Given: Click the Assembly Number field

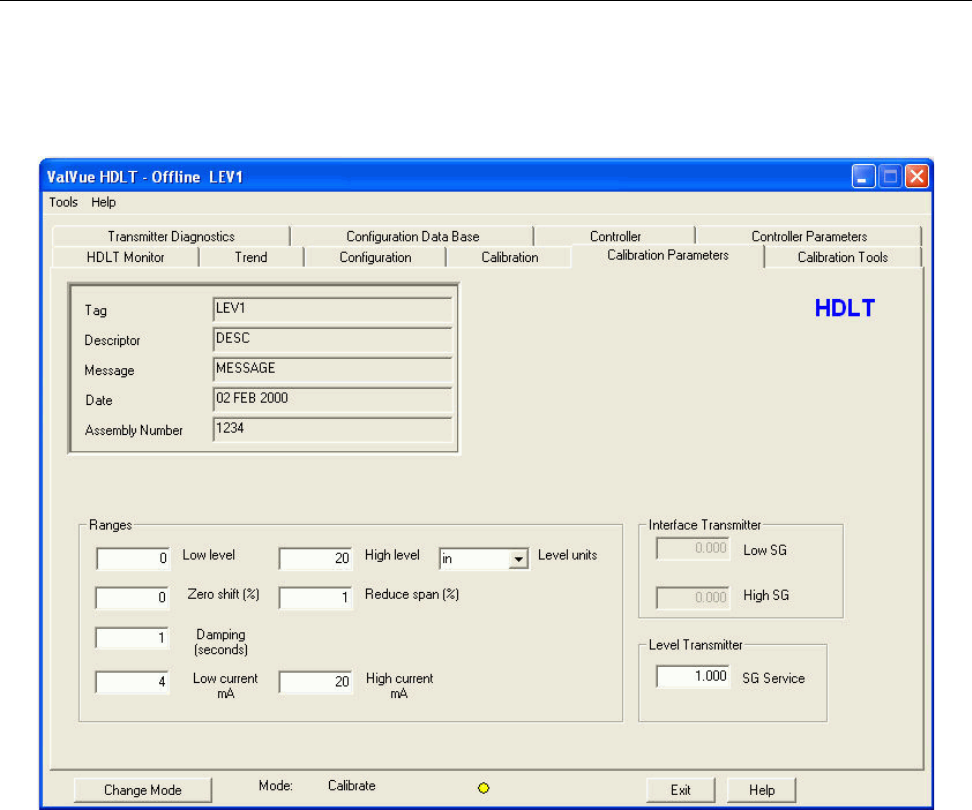Looking at the screenshot, I should (x=333, y=428).
